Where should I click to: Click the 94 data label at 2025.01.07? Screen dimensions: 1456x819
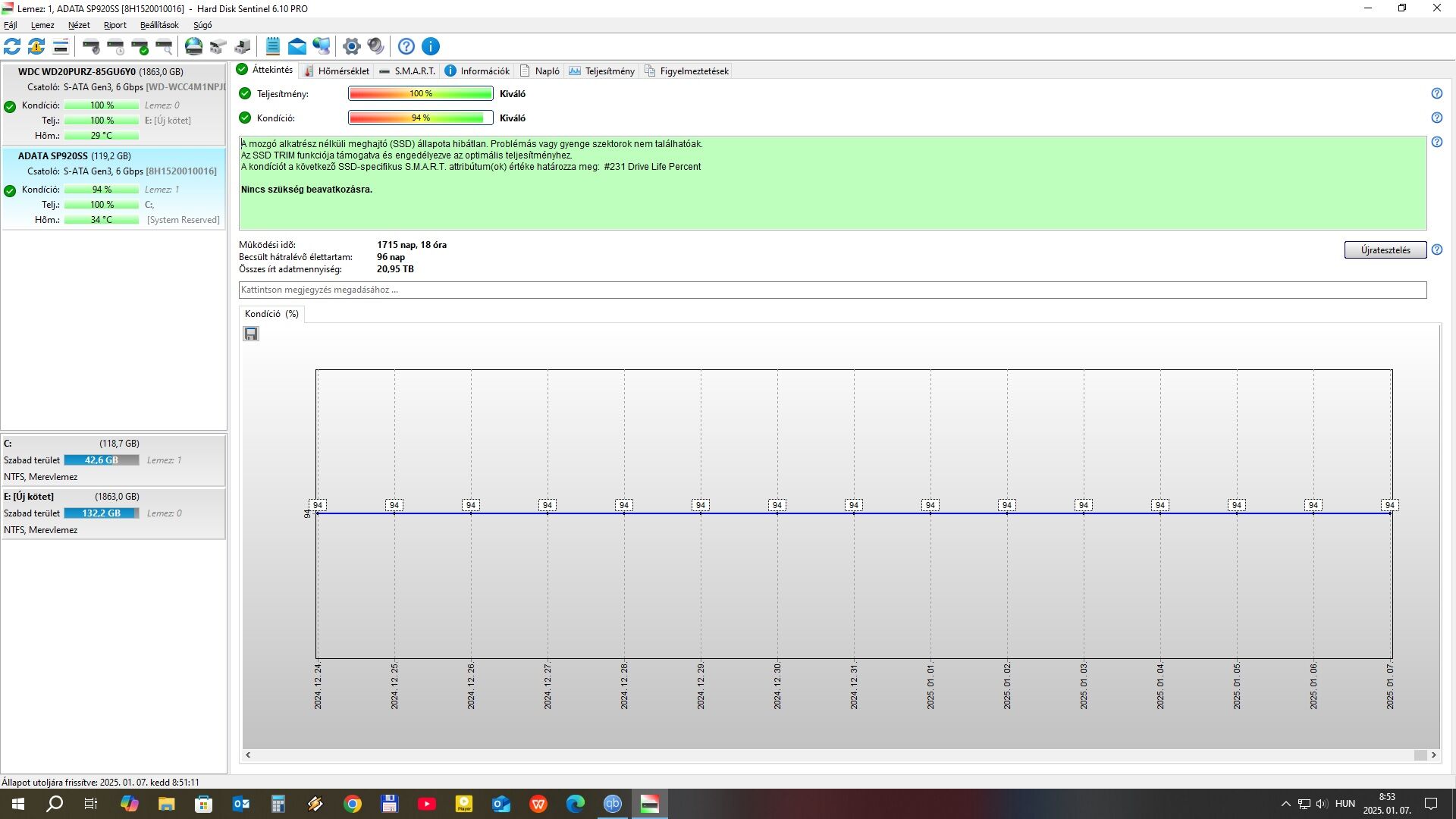1390,505
